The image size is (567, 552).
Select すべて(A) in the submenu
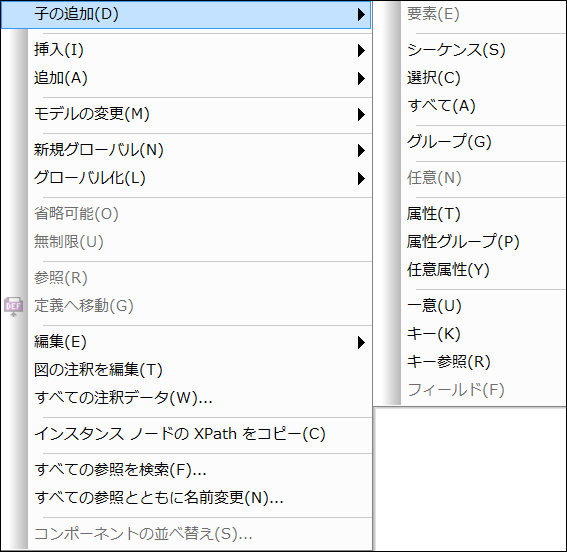pos(470,106)
